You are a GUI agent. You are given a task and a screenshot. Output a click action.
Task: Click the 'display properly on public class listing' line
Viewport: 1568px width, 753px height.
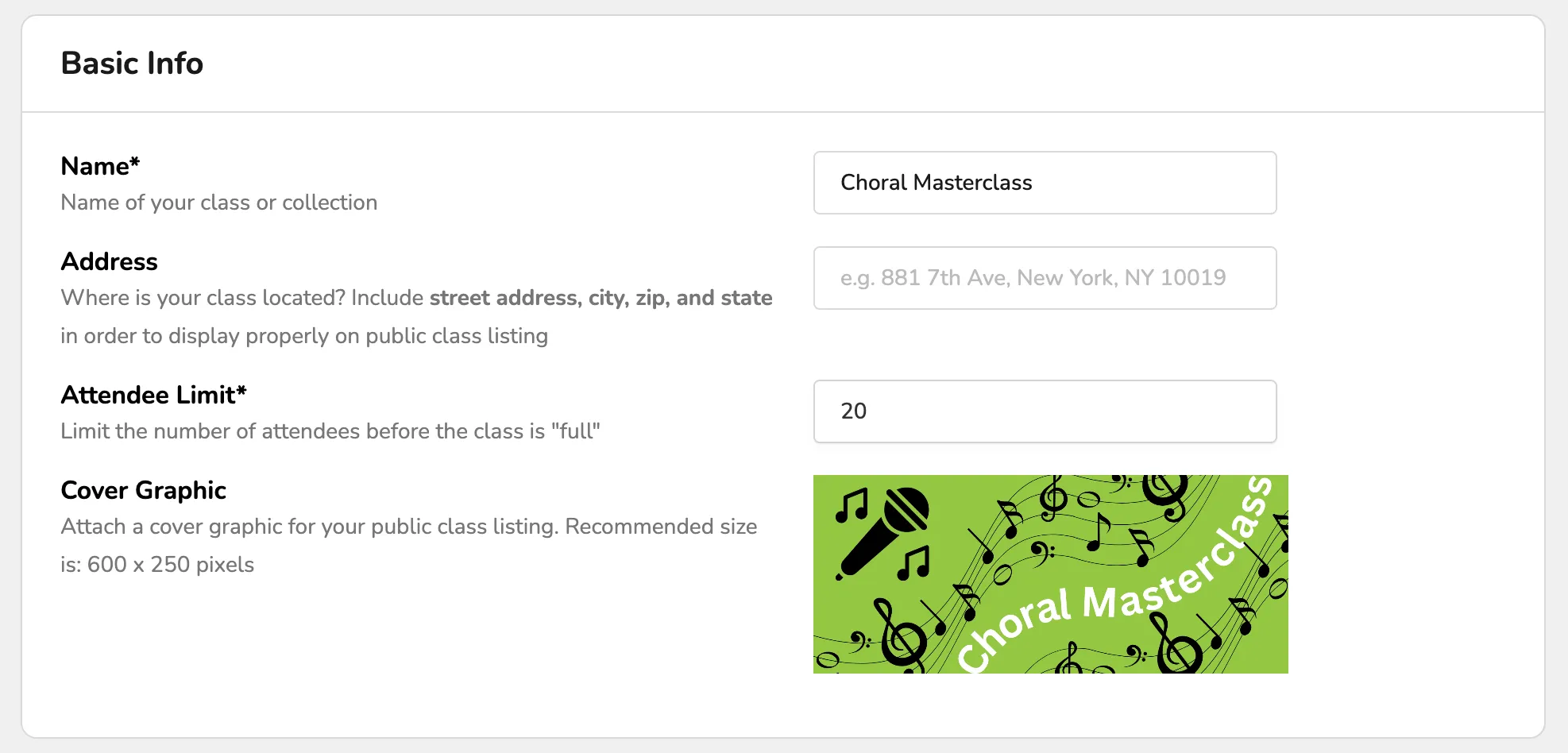(x=304, y=336)
